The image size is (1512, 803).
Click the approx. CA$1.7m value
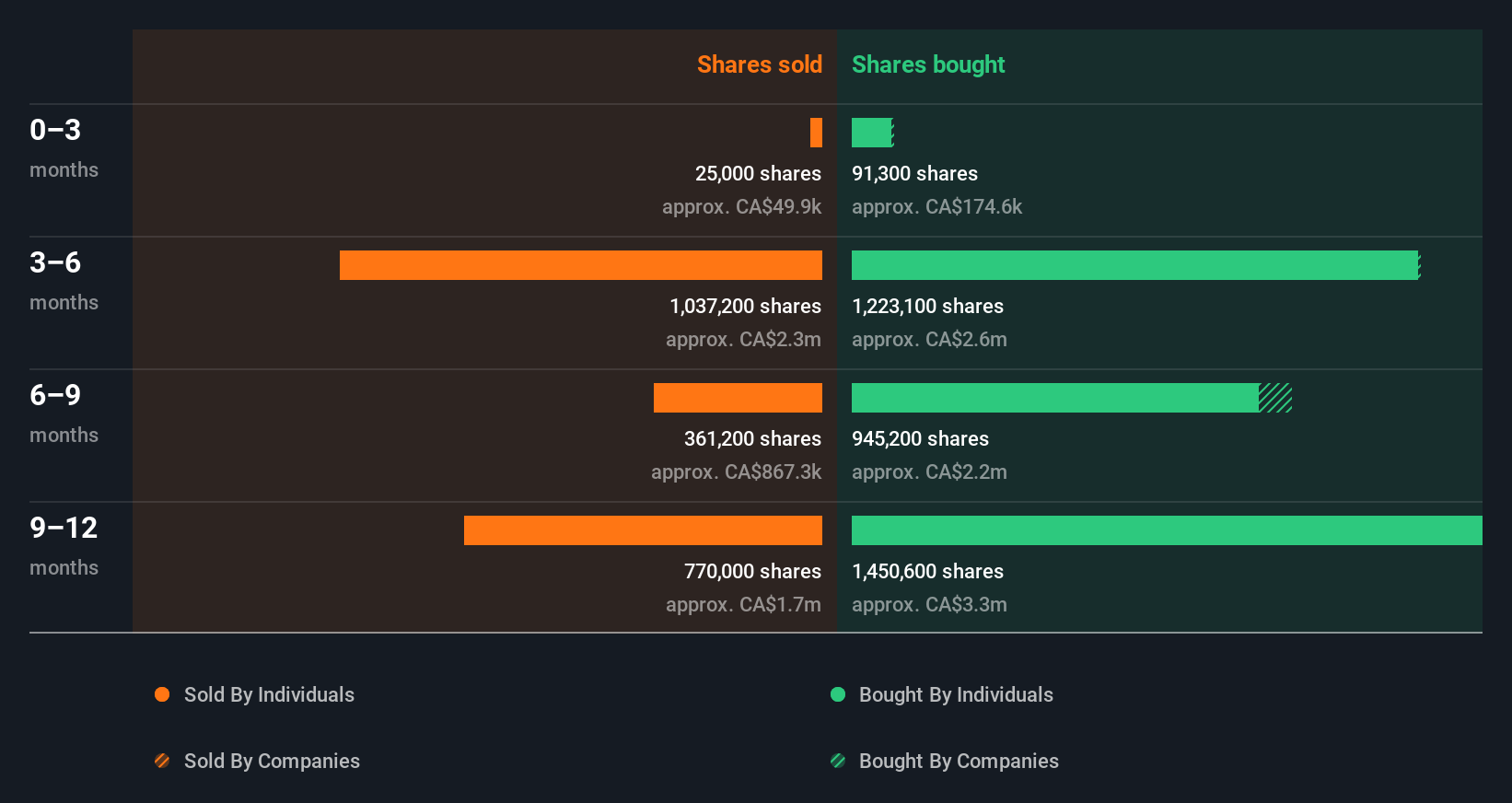coord(743,604)
